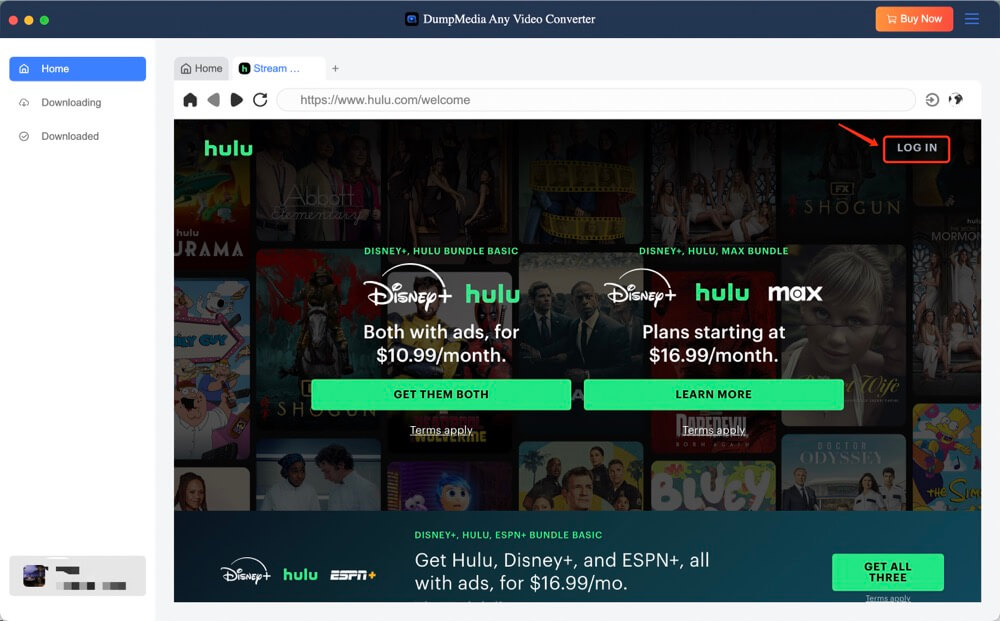This screenshot has height=621, width=1000.
Task: Click DumpMedia app logo in title bar
Action: point(412,19)
